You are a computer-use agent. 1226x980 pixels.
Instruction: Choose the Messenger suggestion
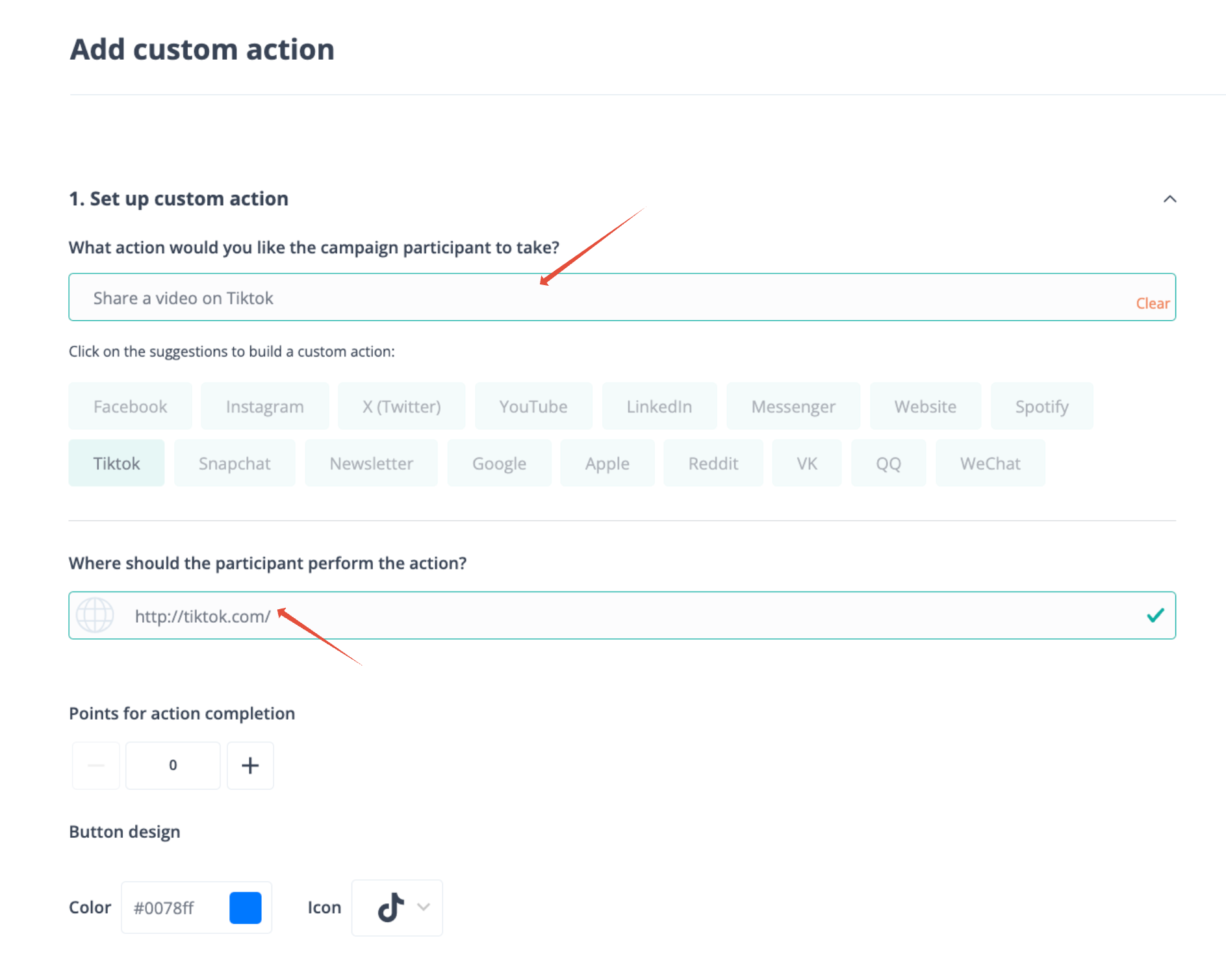pyautogui.click(x=793, y=407)
